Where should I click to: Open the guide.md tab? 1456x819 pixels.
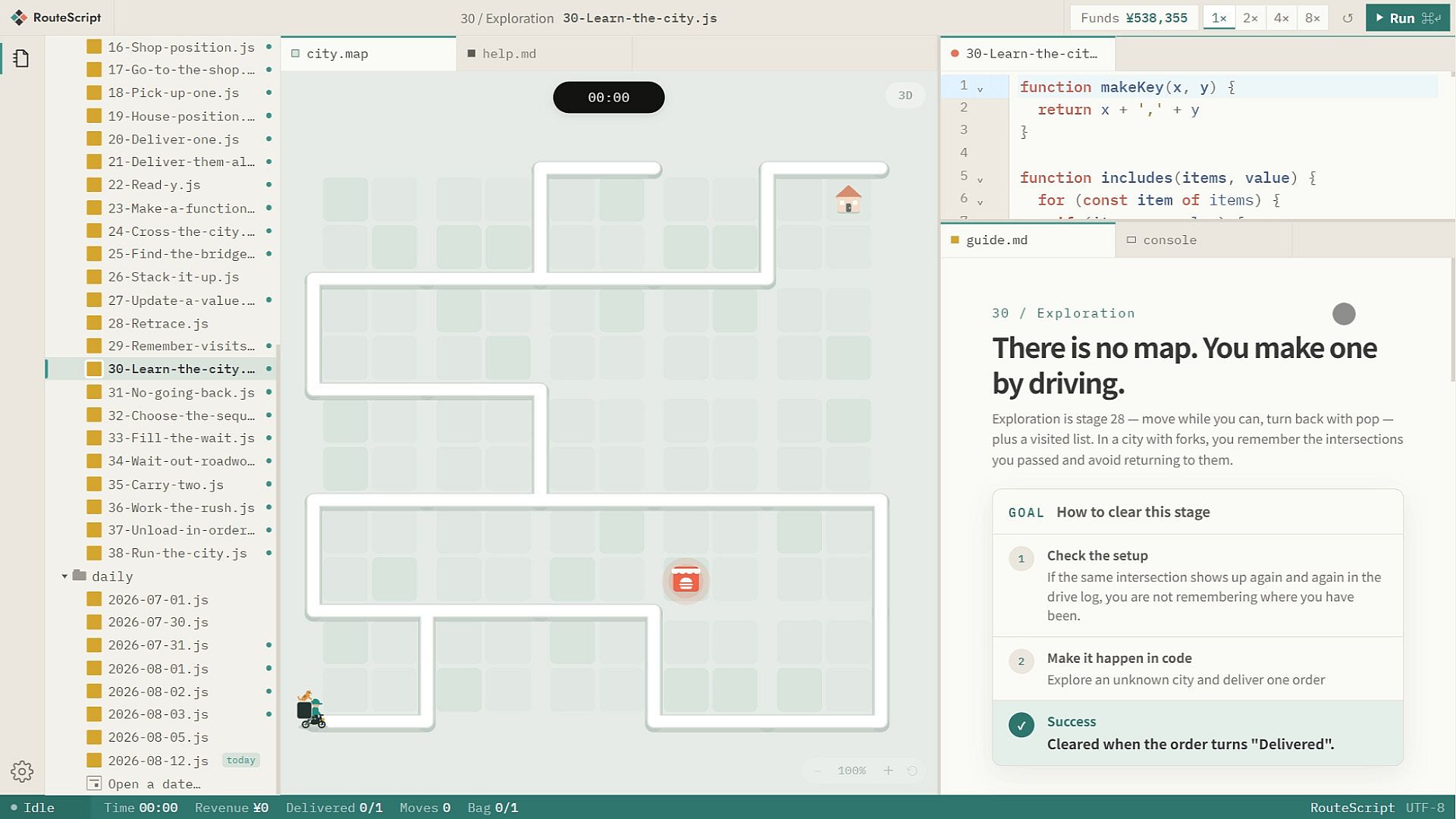[1028, 240]
